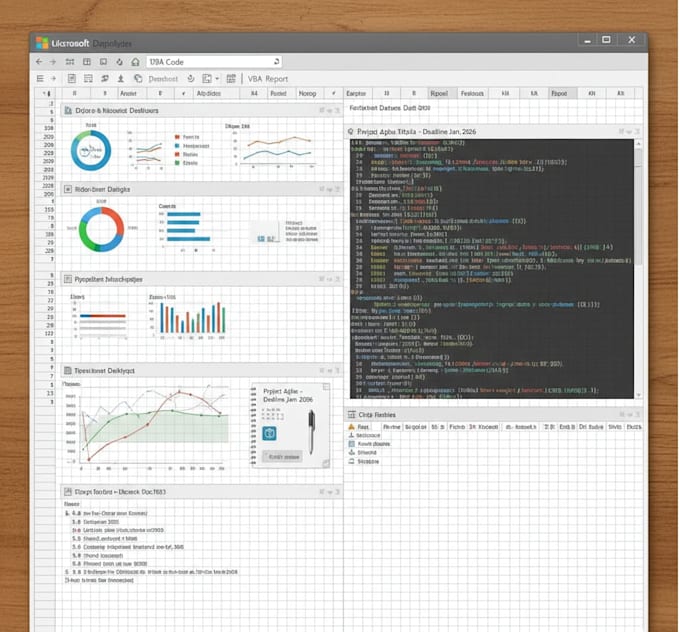Click the upload arrow icon in the second toolbar
Viewport: 680px width, 632px height.
(x=121, y=79)
